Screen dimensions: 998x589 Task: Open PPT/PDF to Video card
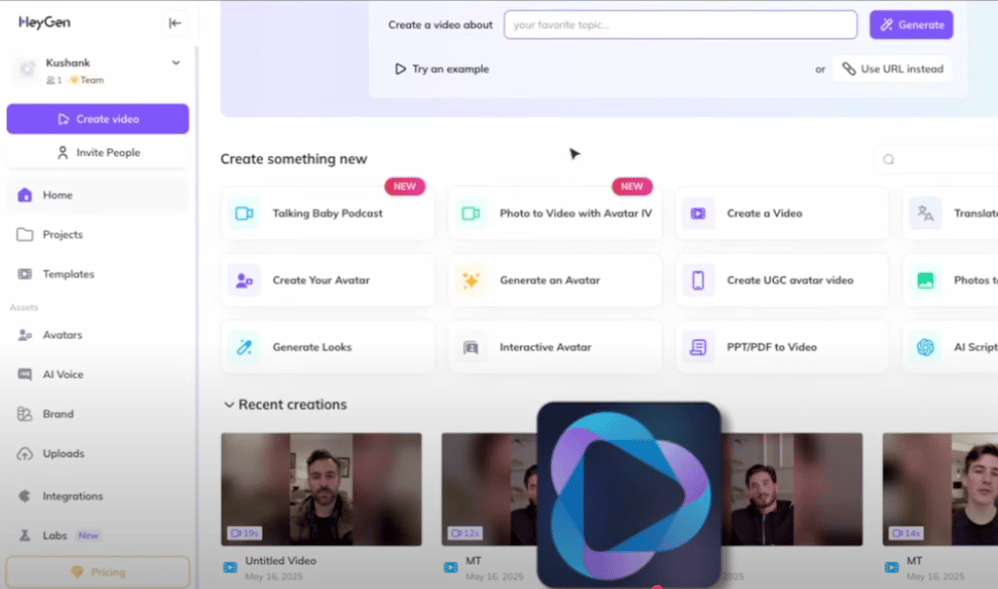click(782, 347)
